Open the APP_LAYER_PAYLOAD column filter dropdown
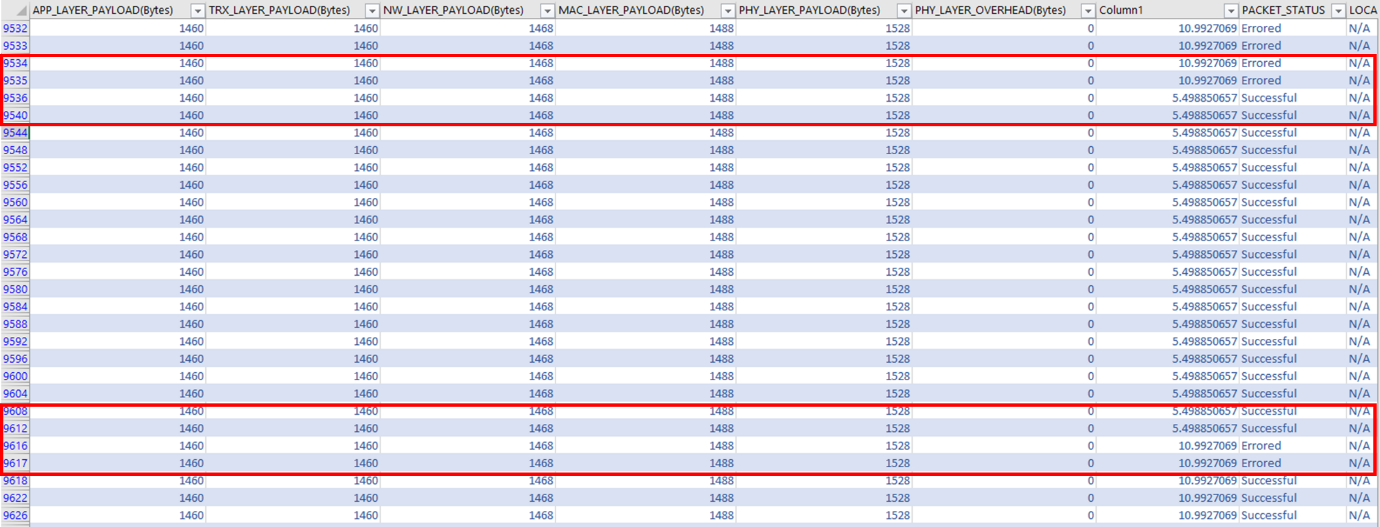Screen dimensions: 1380x527 196,10
